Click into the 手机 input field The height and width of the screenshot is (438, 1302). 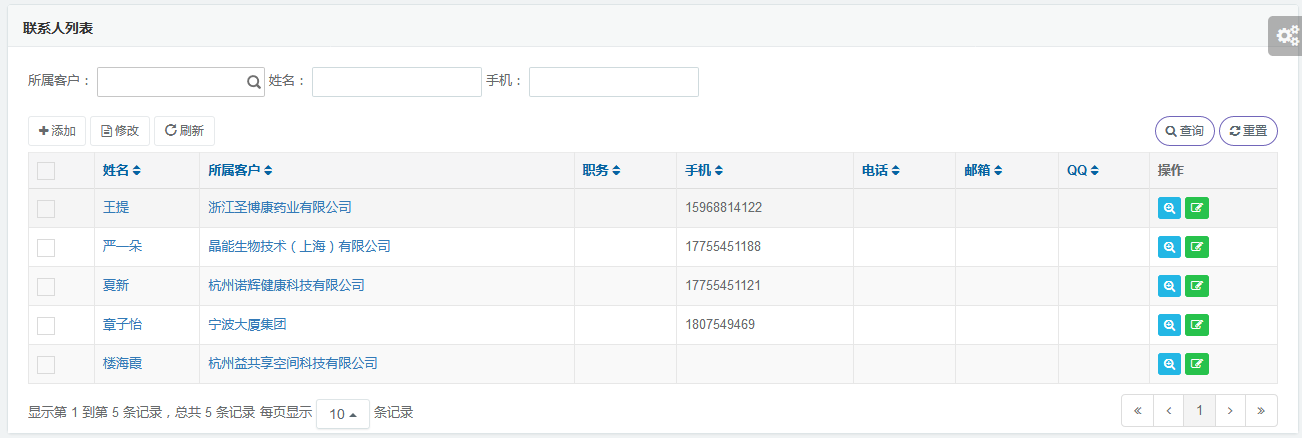click(x=613, y=82)
